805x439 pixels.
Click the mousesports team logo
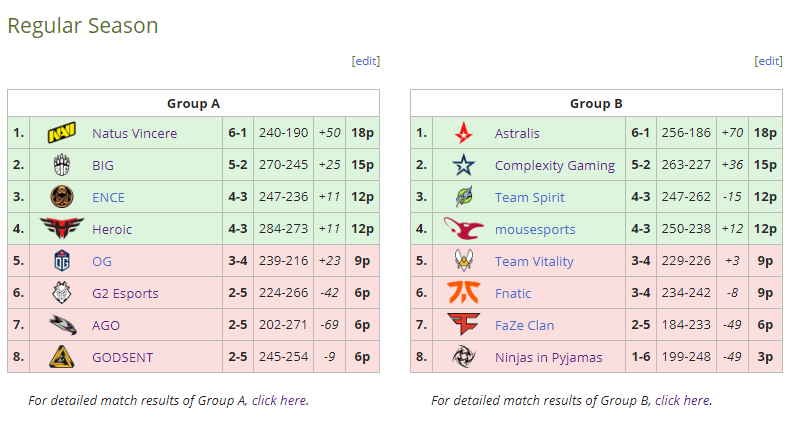pos(464,229)
